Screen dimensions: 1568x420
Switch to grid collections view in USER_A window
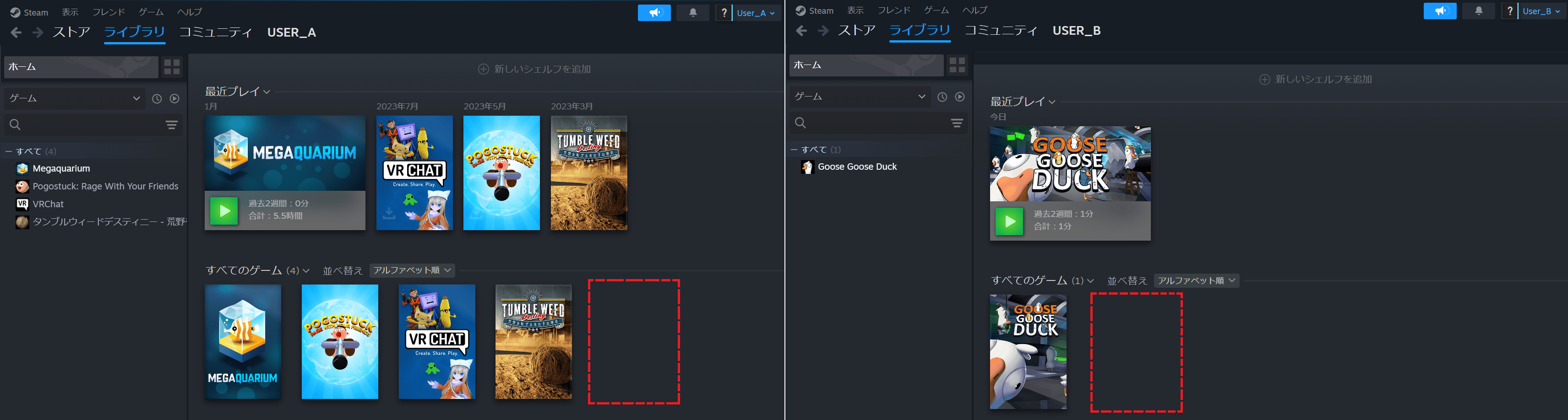coord(172,67)
